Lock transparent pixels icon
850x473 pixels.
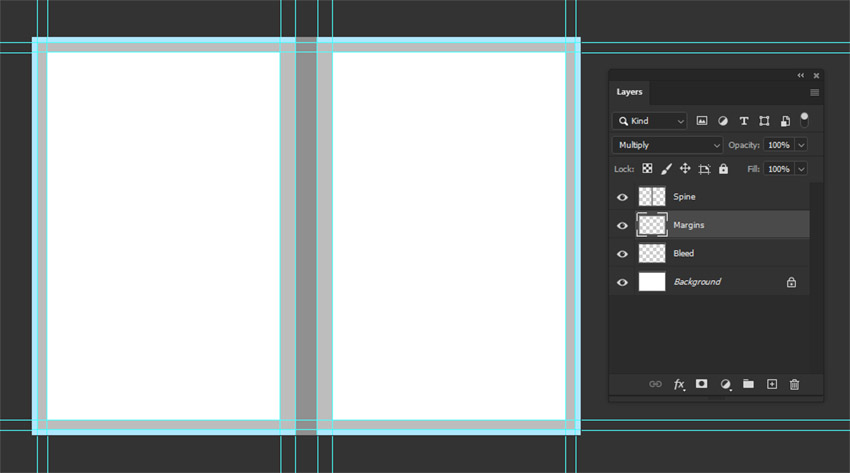647,169
